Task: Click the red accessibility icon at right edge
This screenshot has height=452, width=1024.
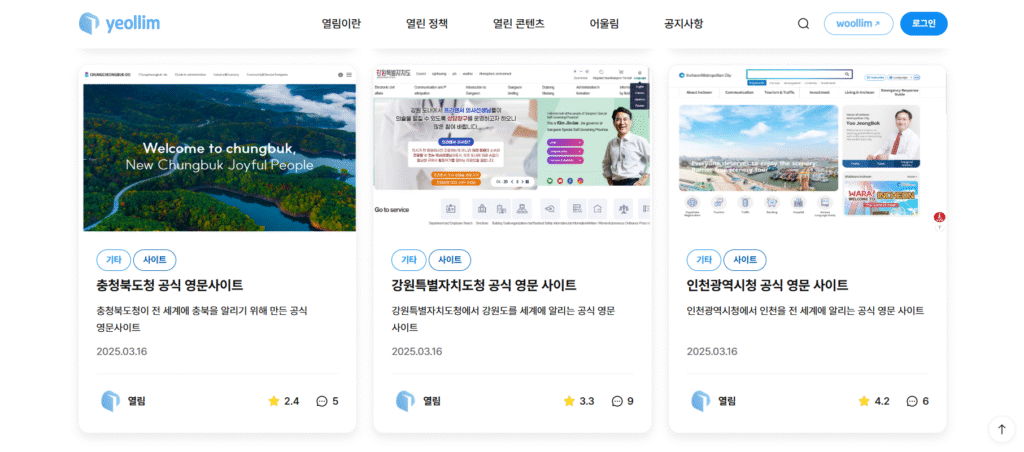Action: pyautogui.click(x=939, y=217)
